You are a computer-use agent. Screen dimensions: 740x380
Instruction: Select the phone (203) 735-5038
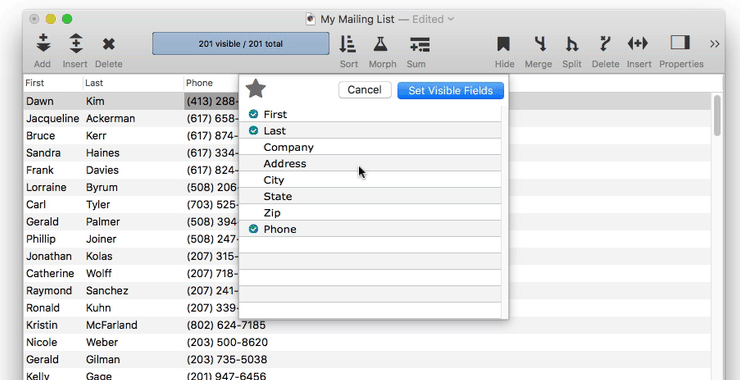tap(227, 359)
